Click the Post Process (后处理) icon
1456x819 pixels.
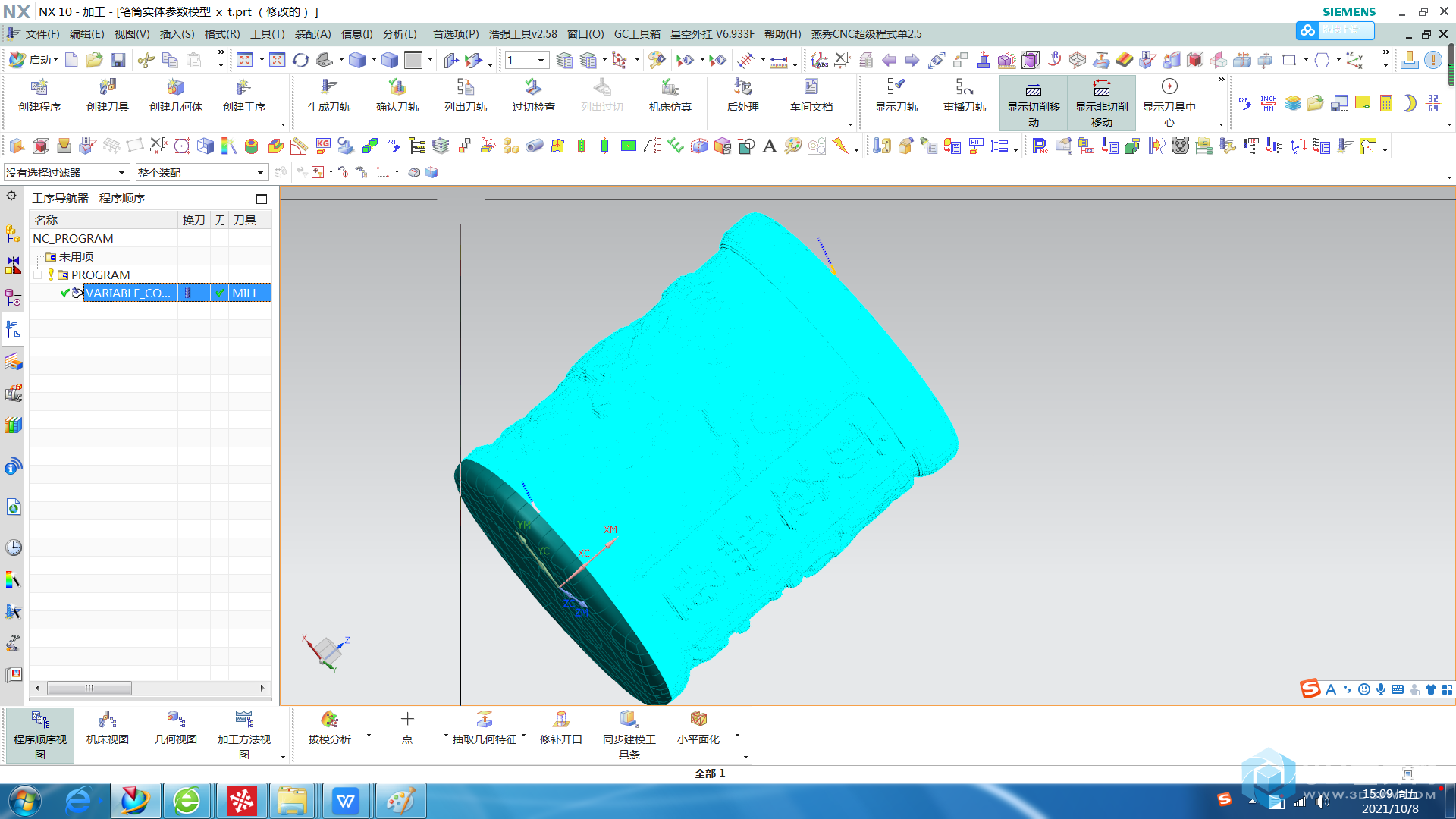(743, 96)
